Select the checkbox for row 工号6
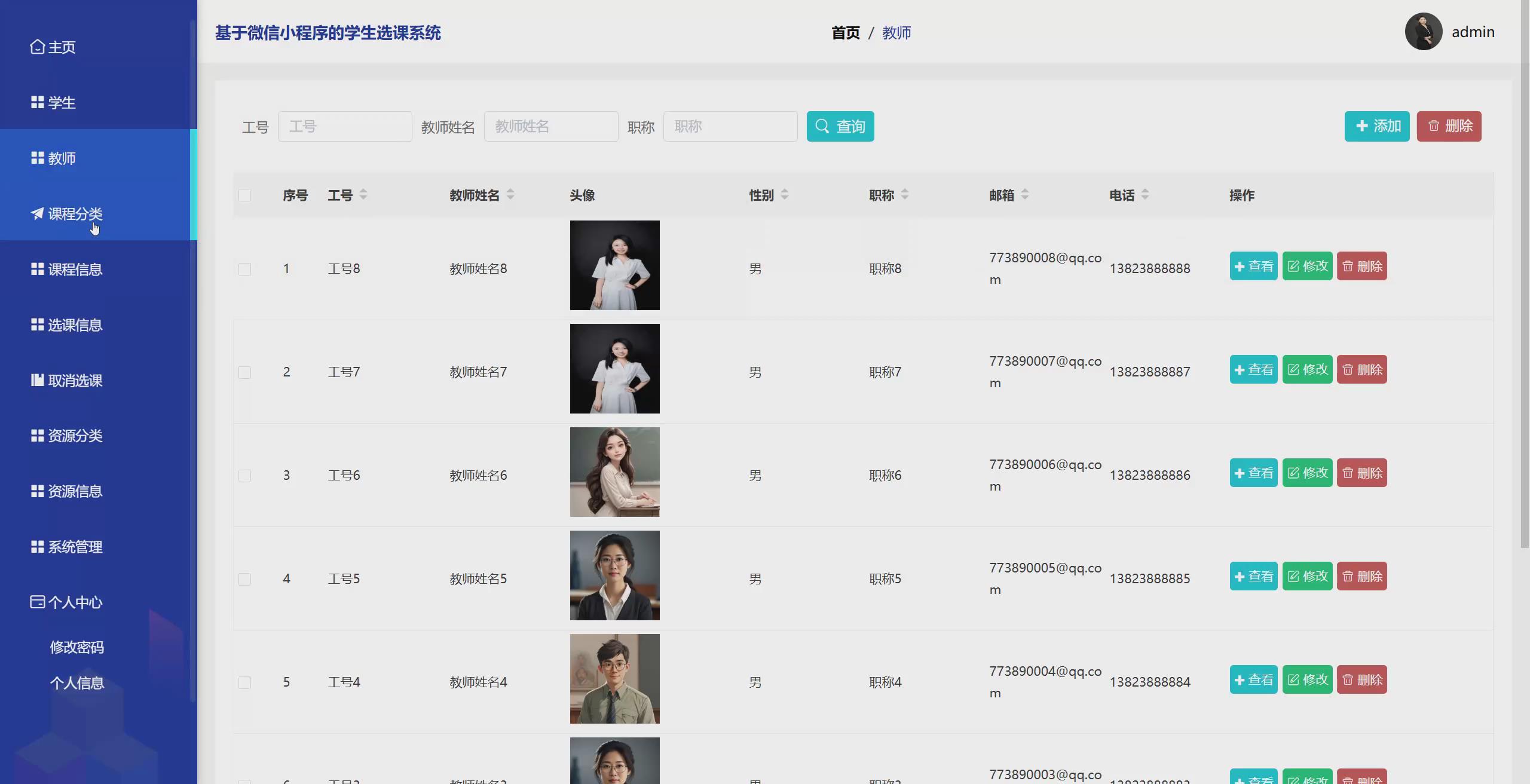This screenshot has height=784, width=1530. (x=244, y=476)
